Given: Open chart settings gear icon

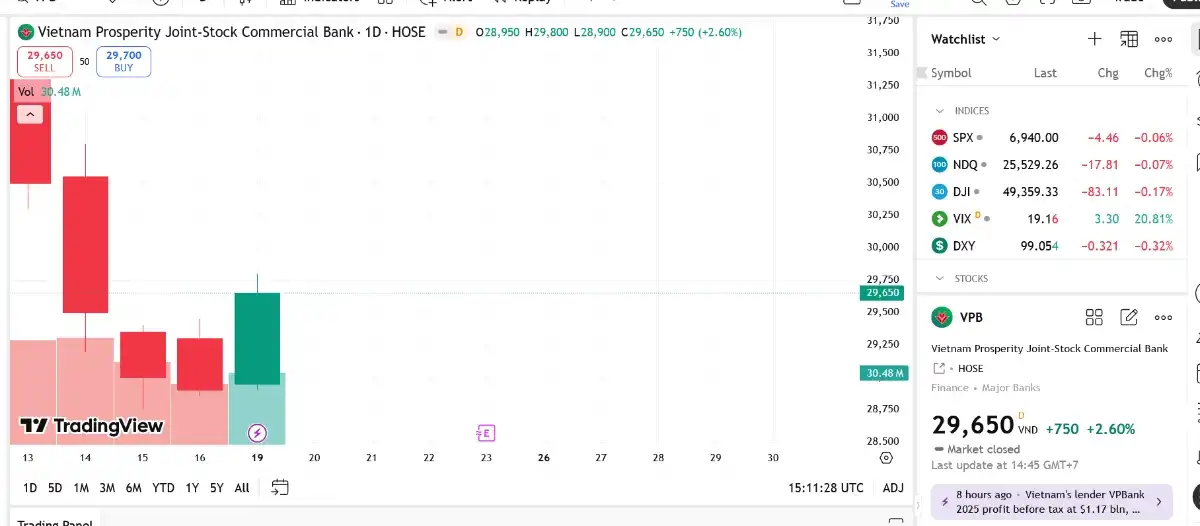Looking at the screenshot, I should 886,458.
